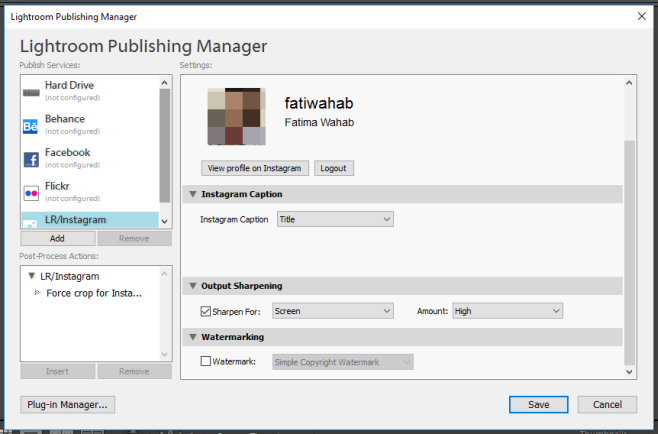Select the Flickr publish service
The width and height of the screenshot is (658, 434).
coord(90,192)
